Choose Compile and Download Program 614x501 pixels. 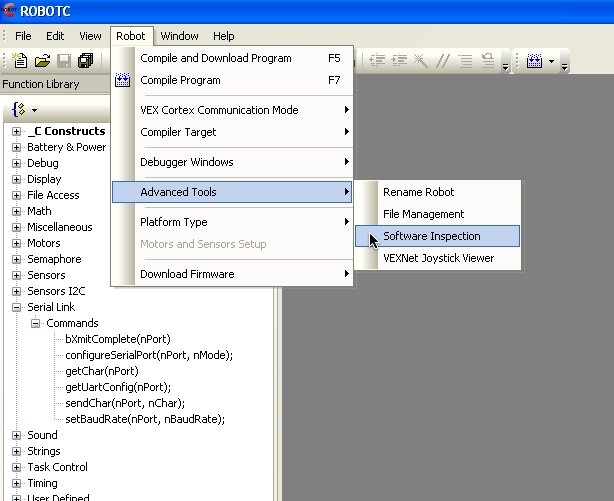232,58
